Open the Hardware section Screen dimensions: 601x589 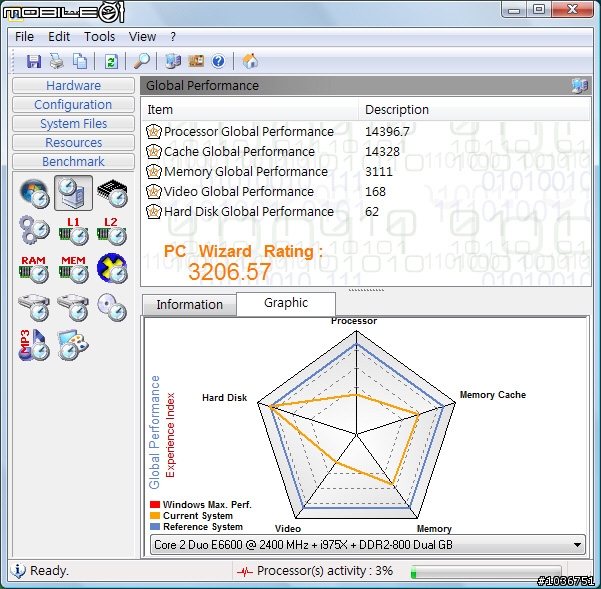[73, 85]
